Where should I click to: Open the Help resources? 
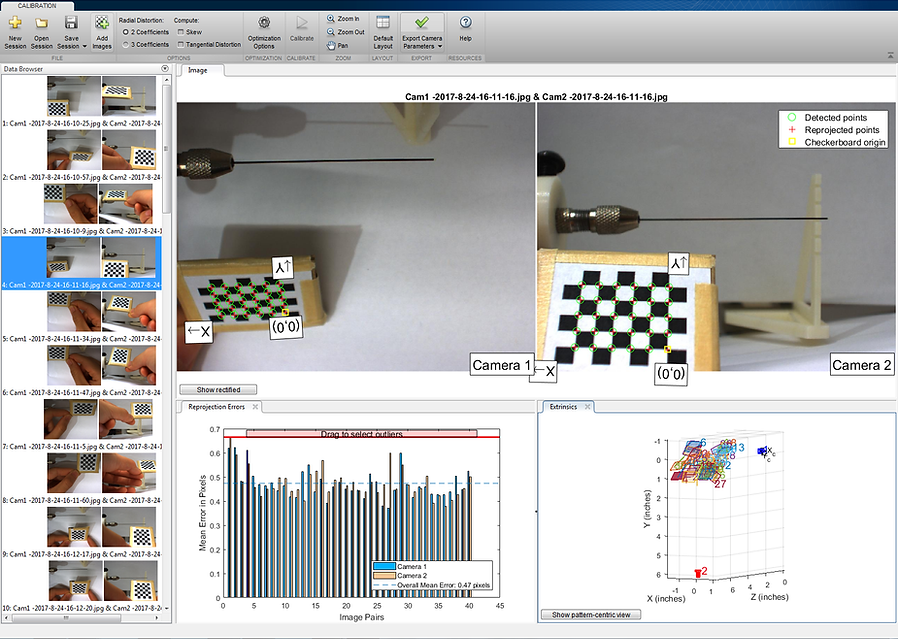(466, 29)
